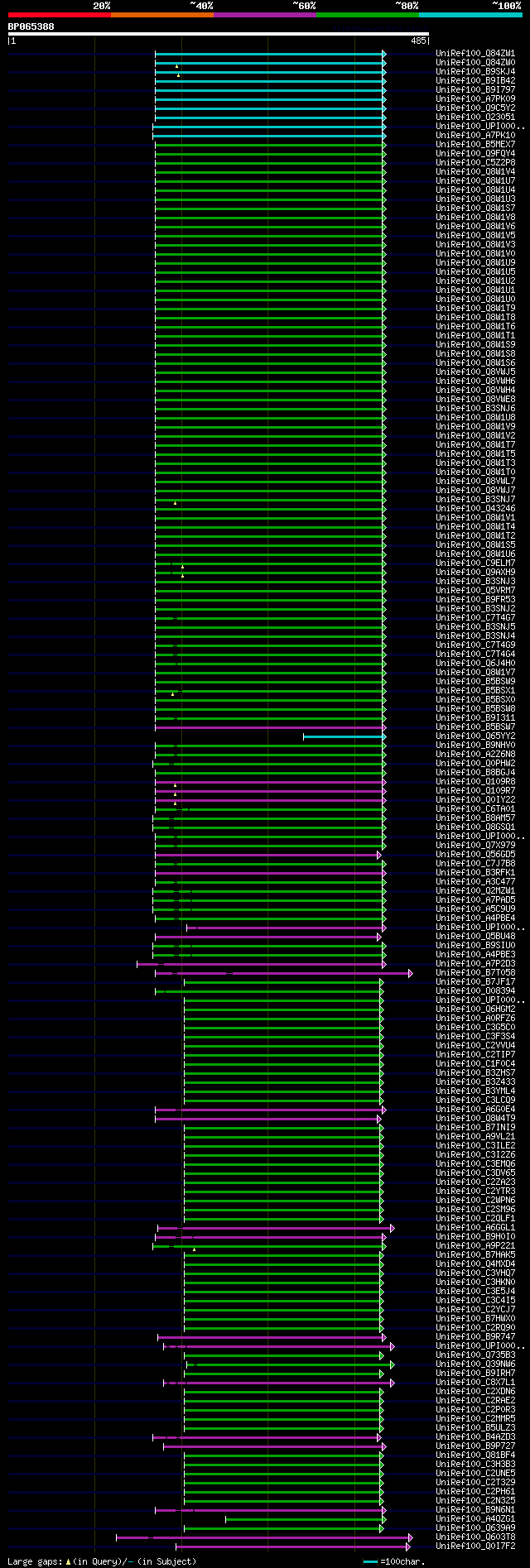
Task: Select the UniRef100_B8AM57 entry
Action: tap(475, 818)
